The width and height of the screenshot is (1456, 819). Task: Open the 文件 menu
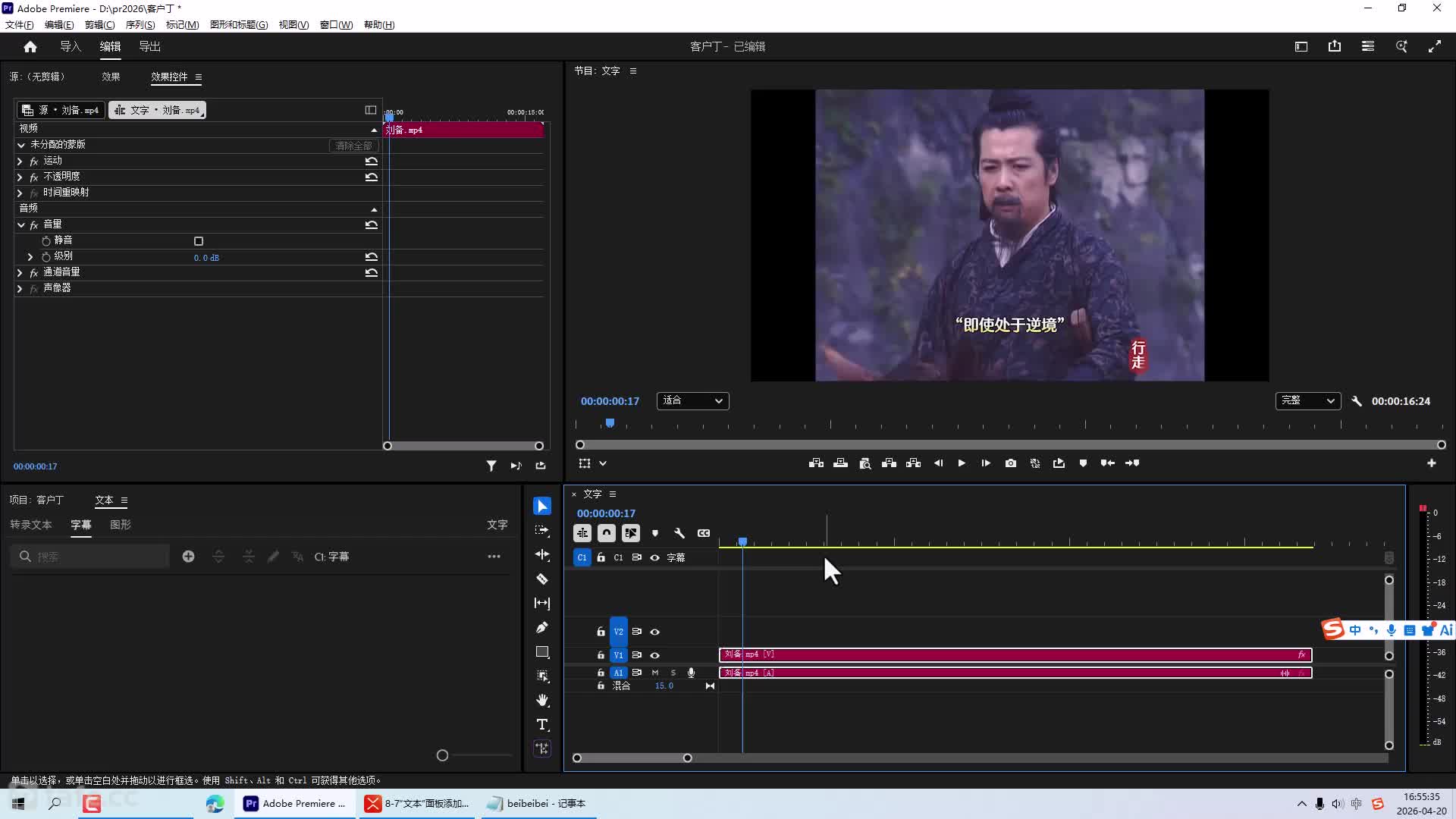[x=19, y=25]
